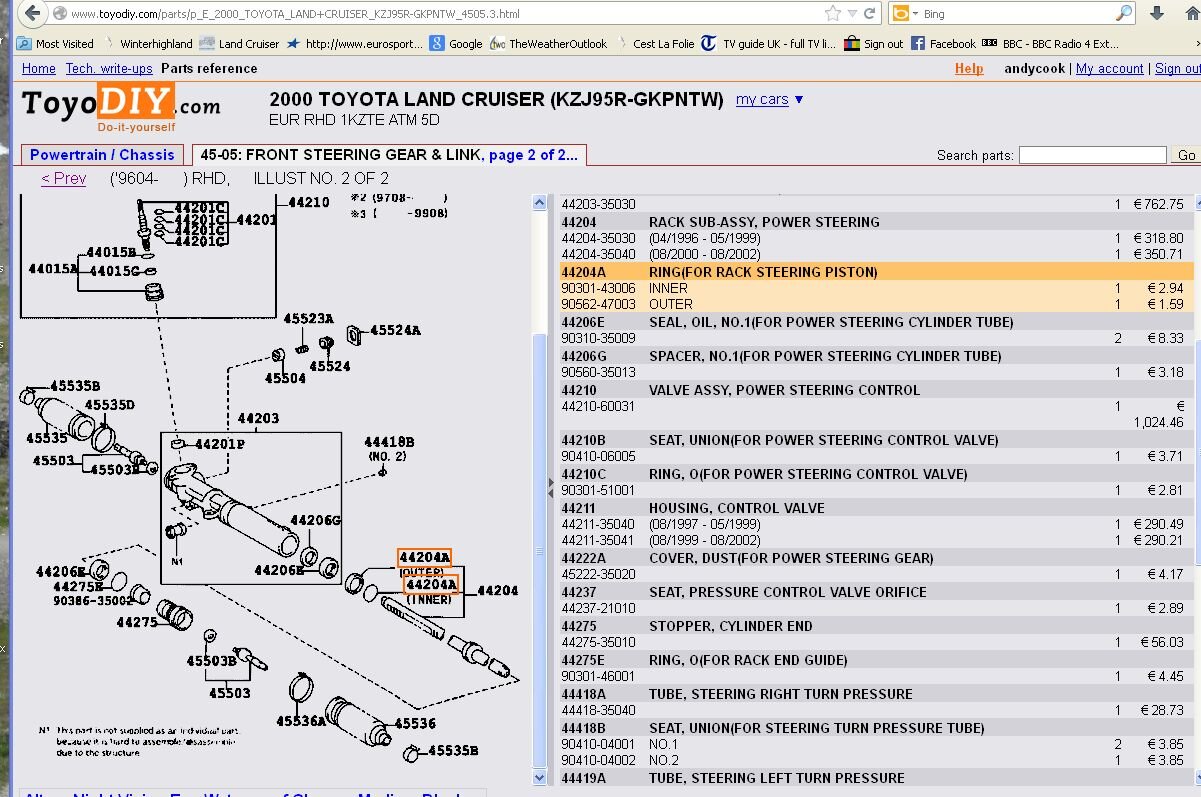This screenshot has height=797, width=1201.
Task: Open Tech. write-ups page
Action: pos(108,69)
